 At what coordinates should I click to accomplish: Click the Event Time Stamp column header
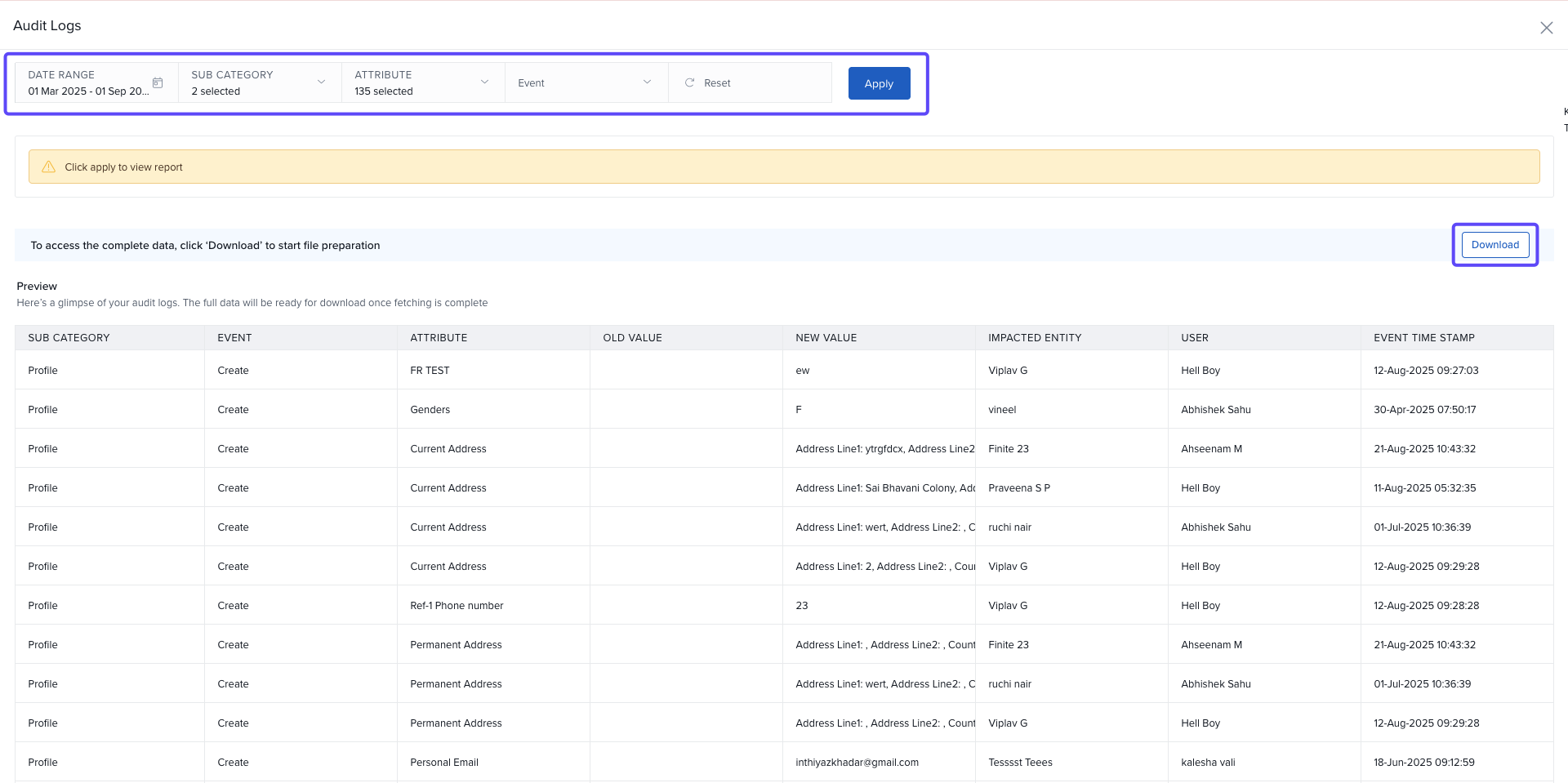1423,338
